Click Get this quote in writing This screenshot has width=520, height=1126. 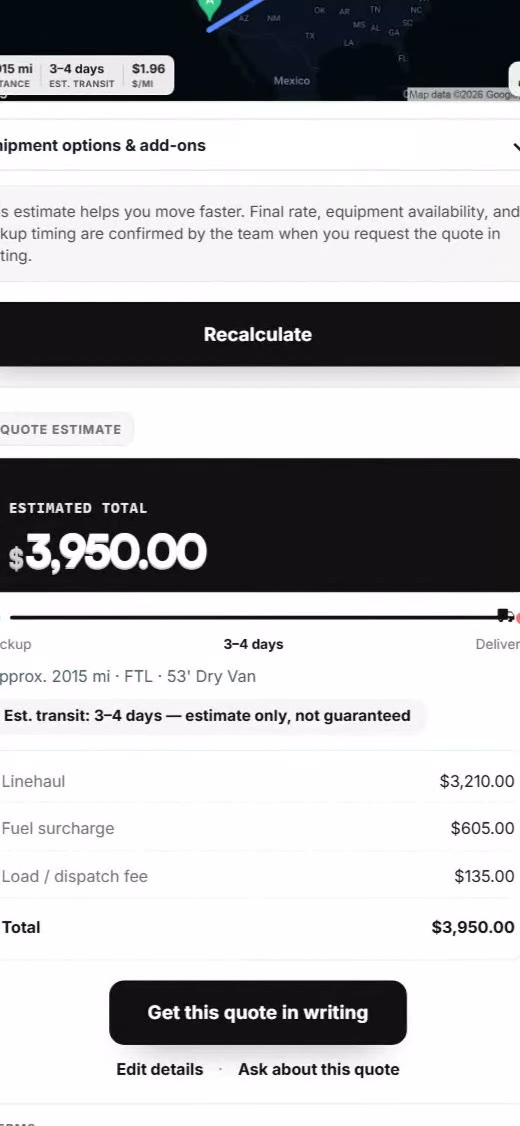tap(258, 1013)
